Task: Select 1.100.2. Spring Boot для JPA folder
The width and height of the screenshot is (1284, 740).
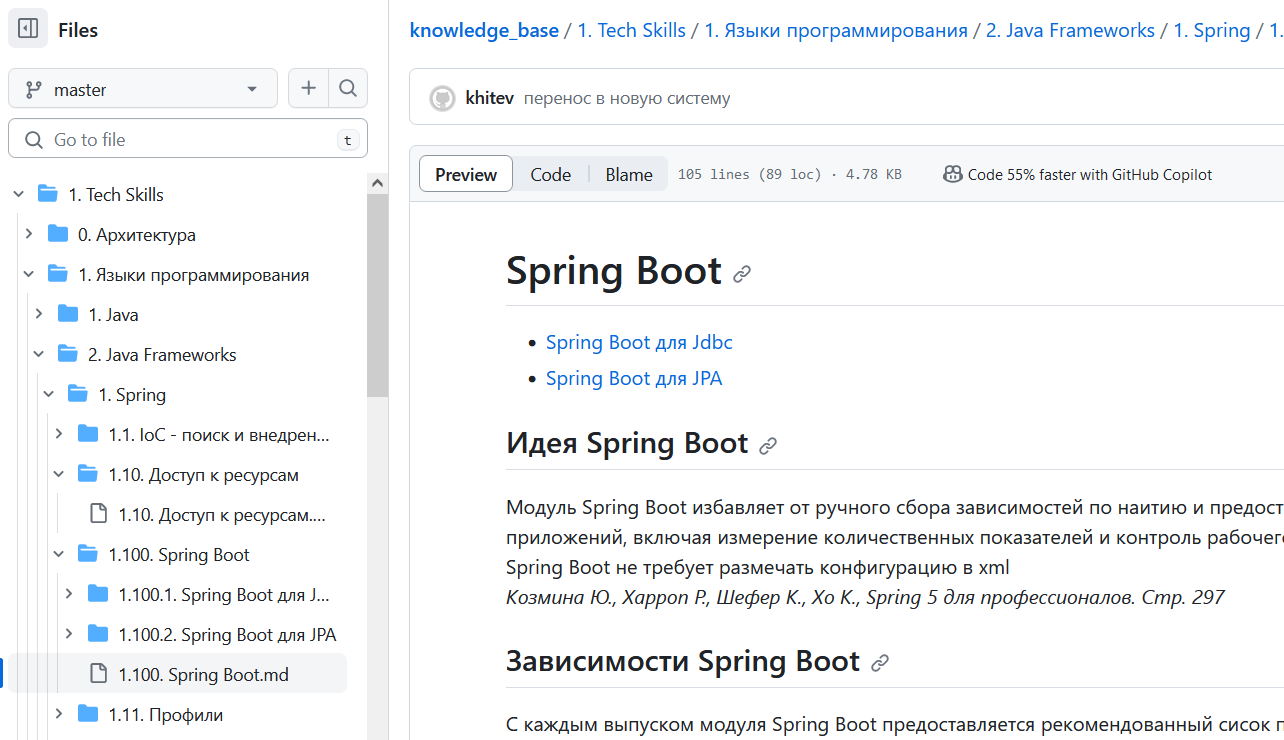Action: [x=227, y=634]
